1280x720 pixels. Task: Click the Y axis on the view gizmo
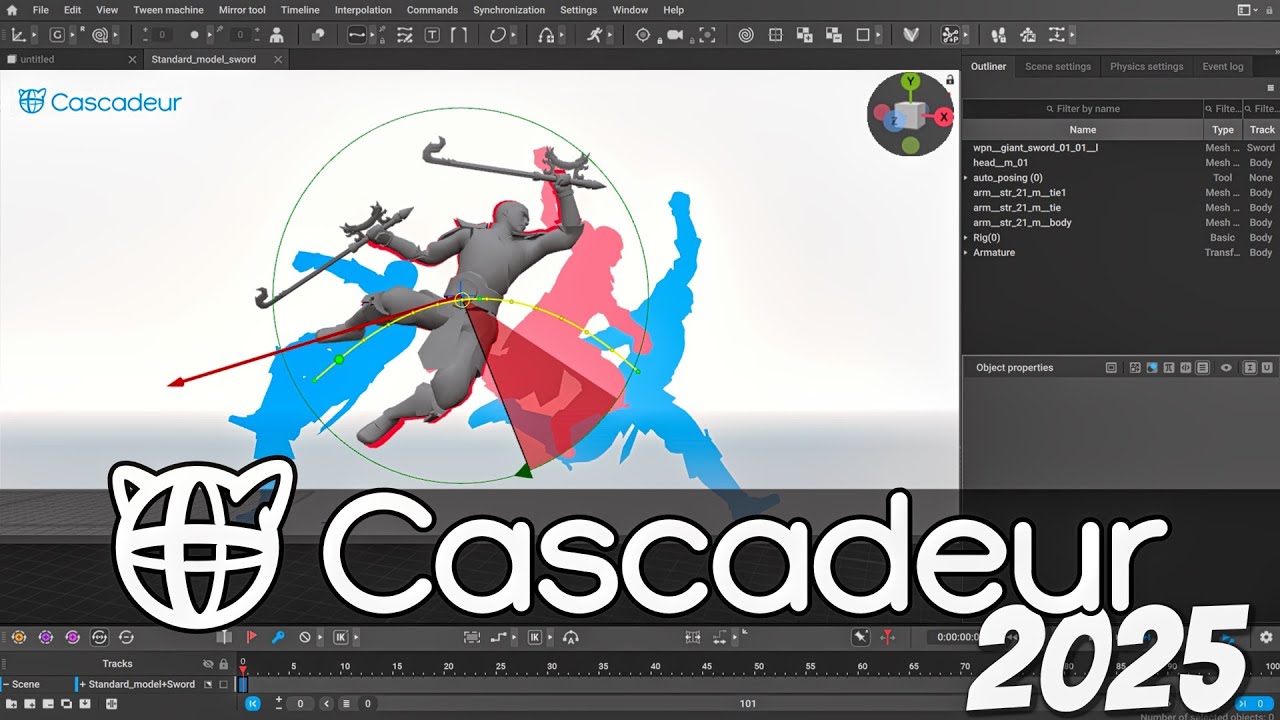click(910, 81)
